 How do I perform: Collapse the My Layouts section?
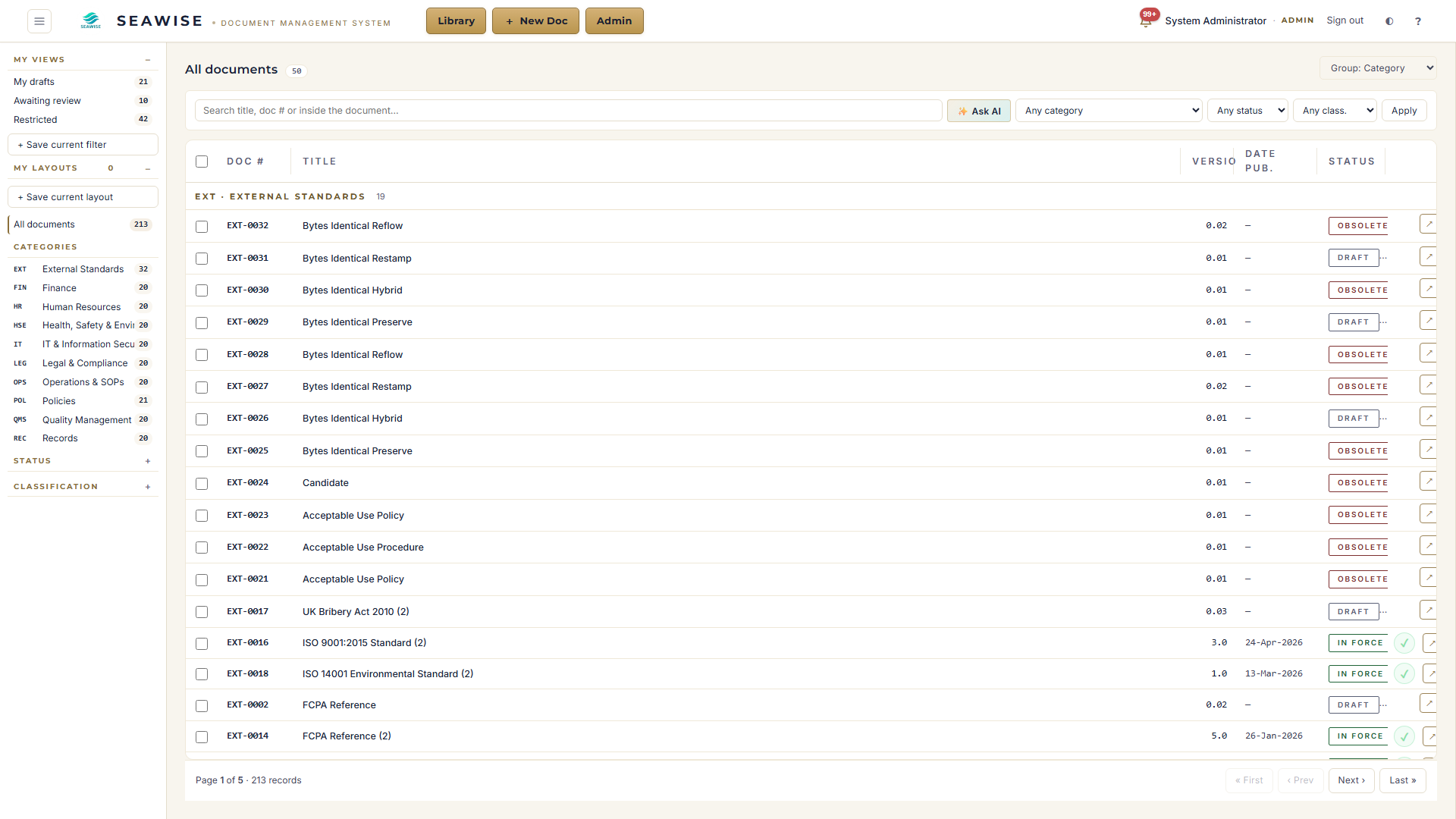tap(148, 168)
